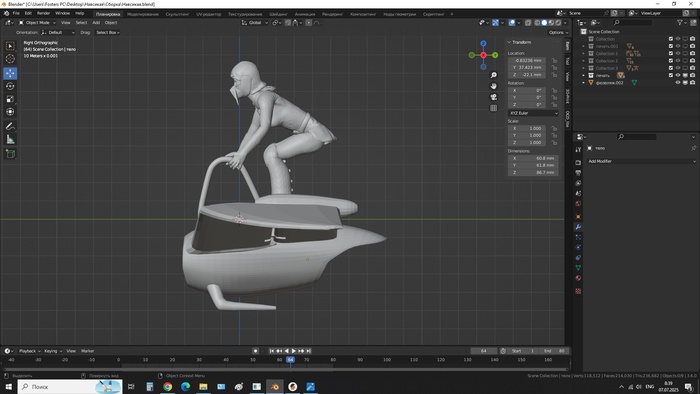Screen dimensions: 700x394
Task: Open the Physics properties tab
Action: click(x=578, y=247)
